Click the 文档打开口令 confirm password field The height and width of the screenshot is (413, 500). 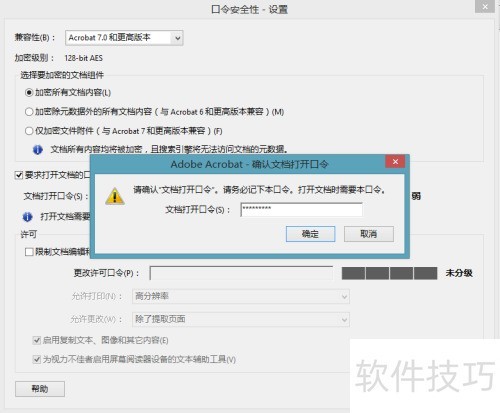point(301,210)
